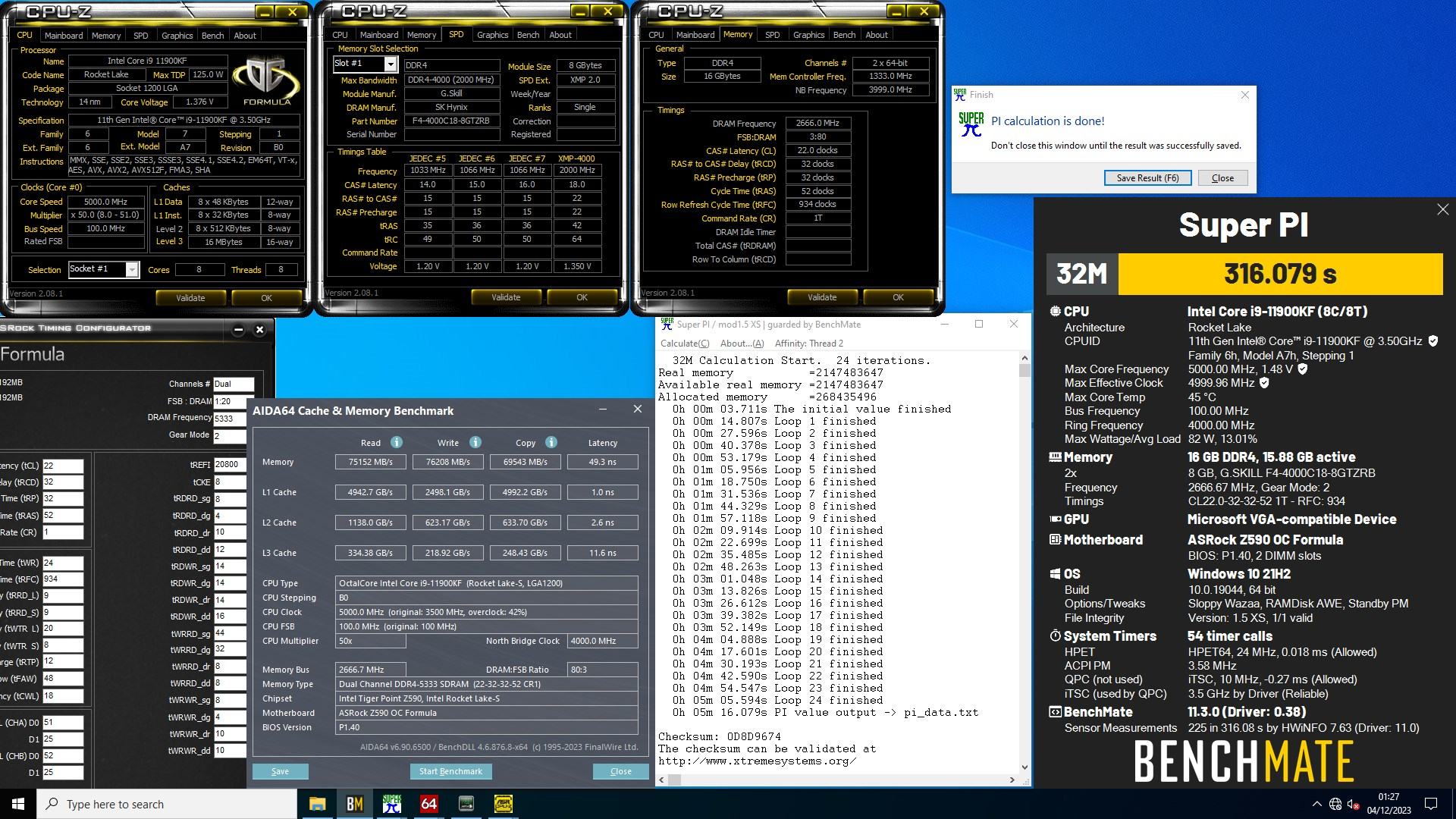Open the notification center icon
Screen dimensions: 1456x819
coord(1431,804)
